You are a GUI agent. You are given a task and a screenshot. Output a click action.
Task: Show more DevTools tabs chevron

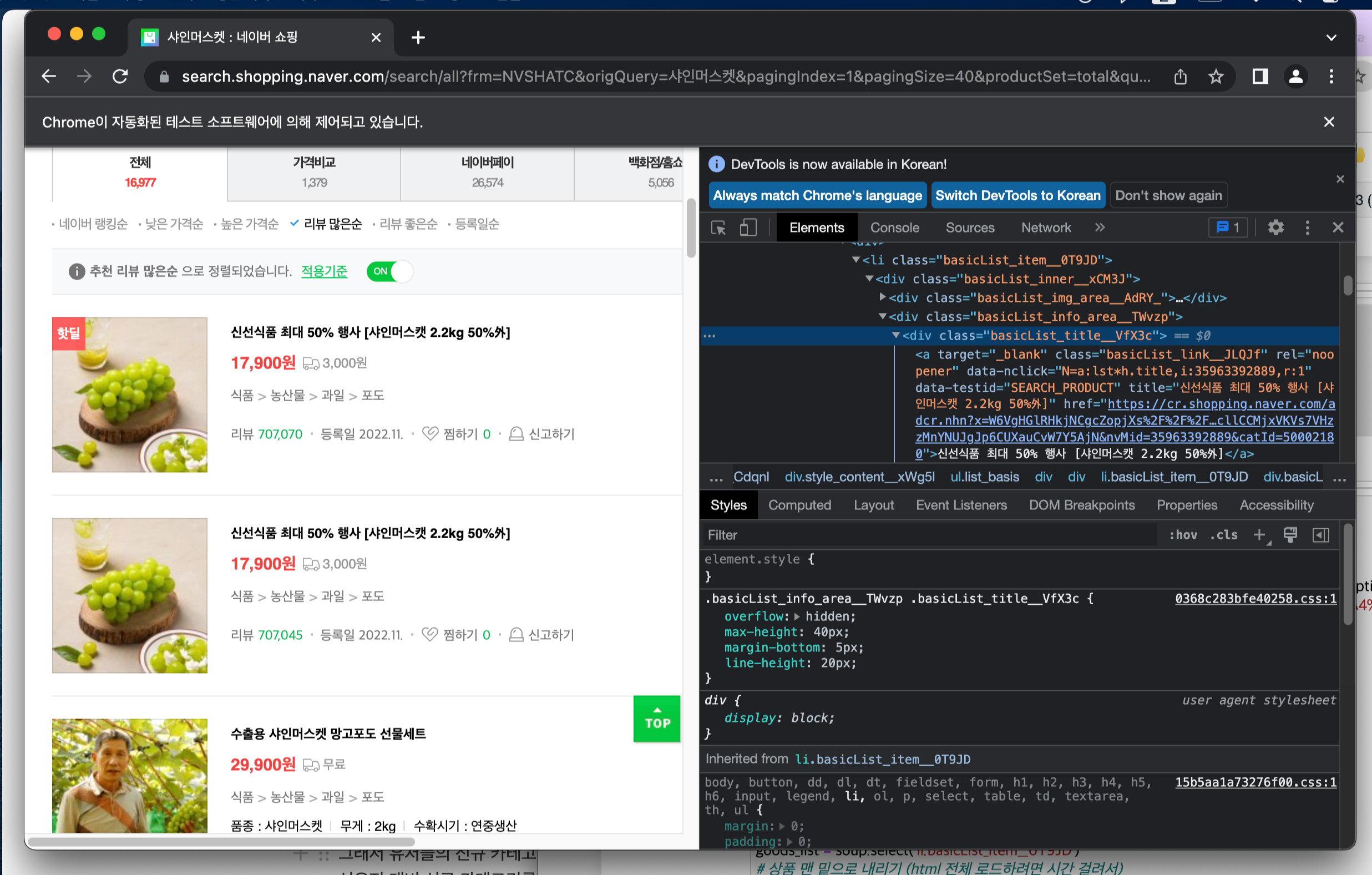coord(1100,228)
